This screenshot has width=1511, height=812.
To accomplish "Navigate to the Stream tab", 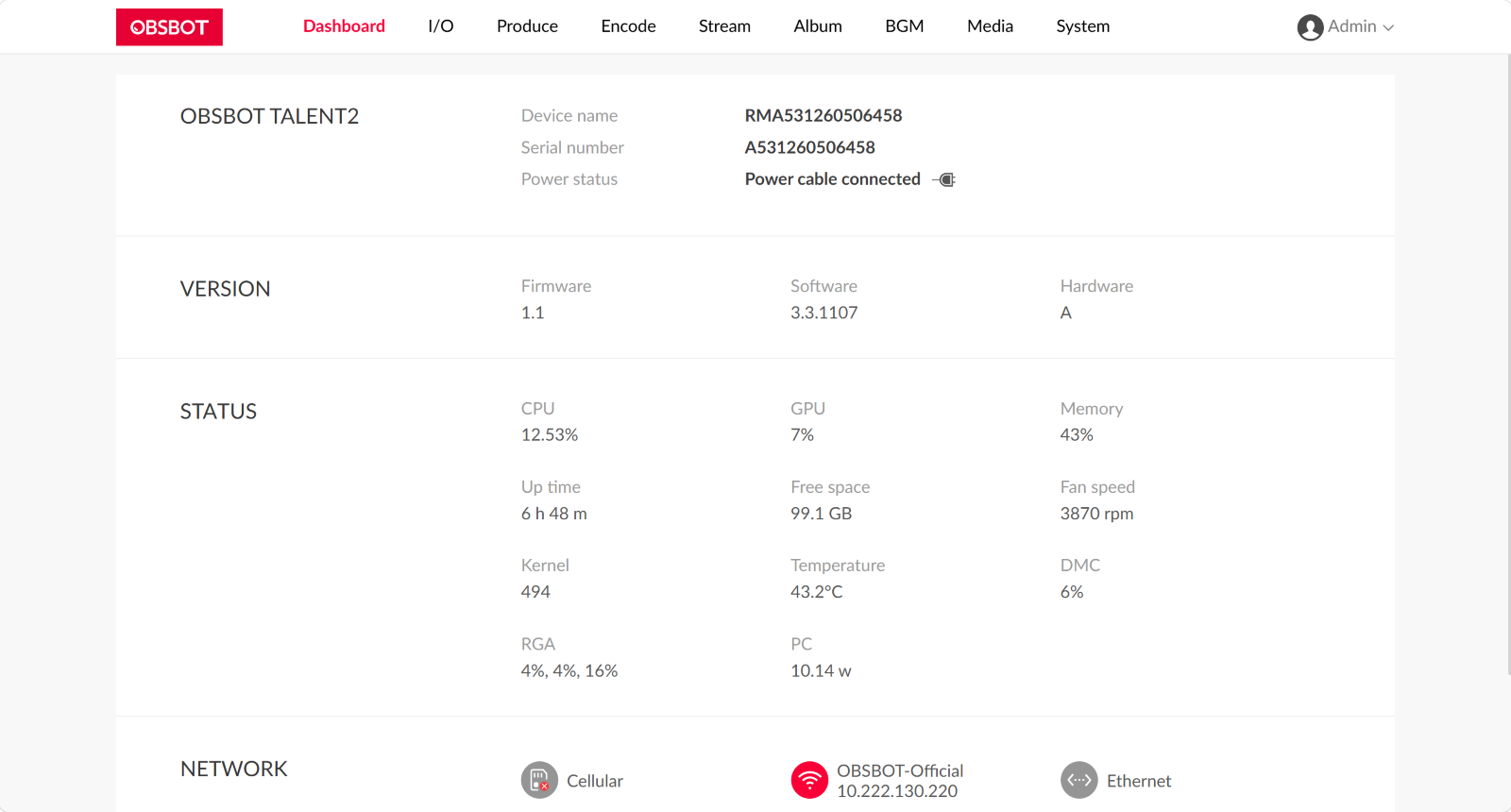I will point(724,26).
